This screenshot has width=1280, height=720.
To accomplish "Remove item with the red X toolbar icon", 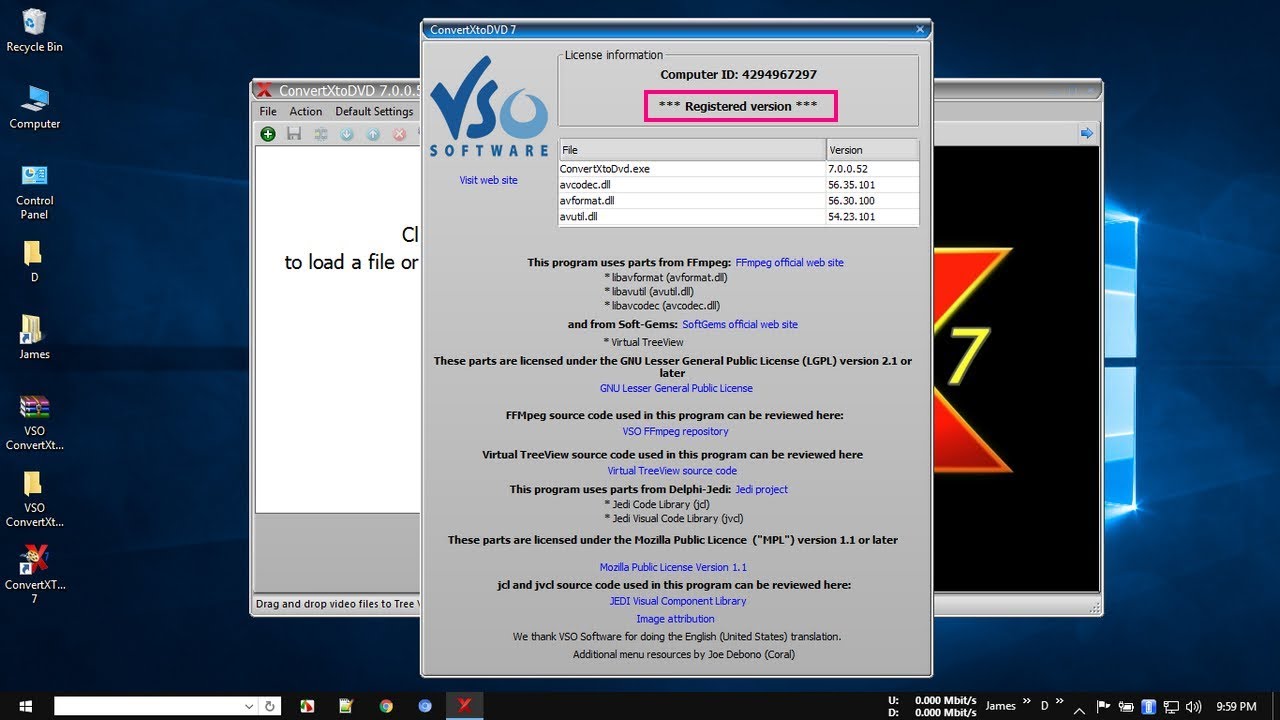I will tap(399, 134).
